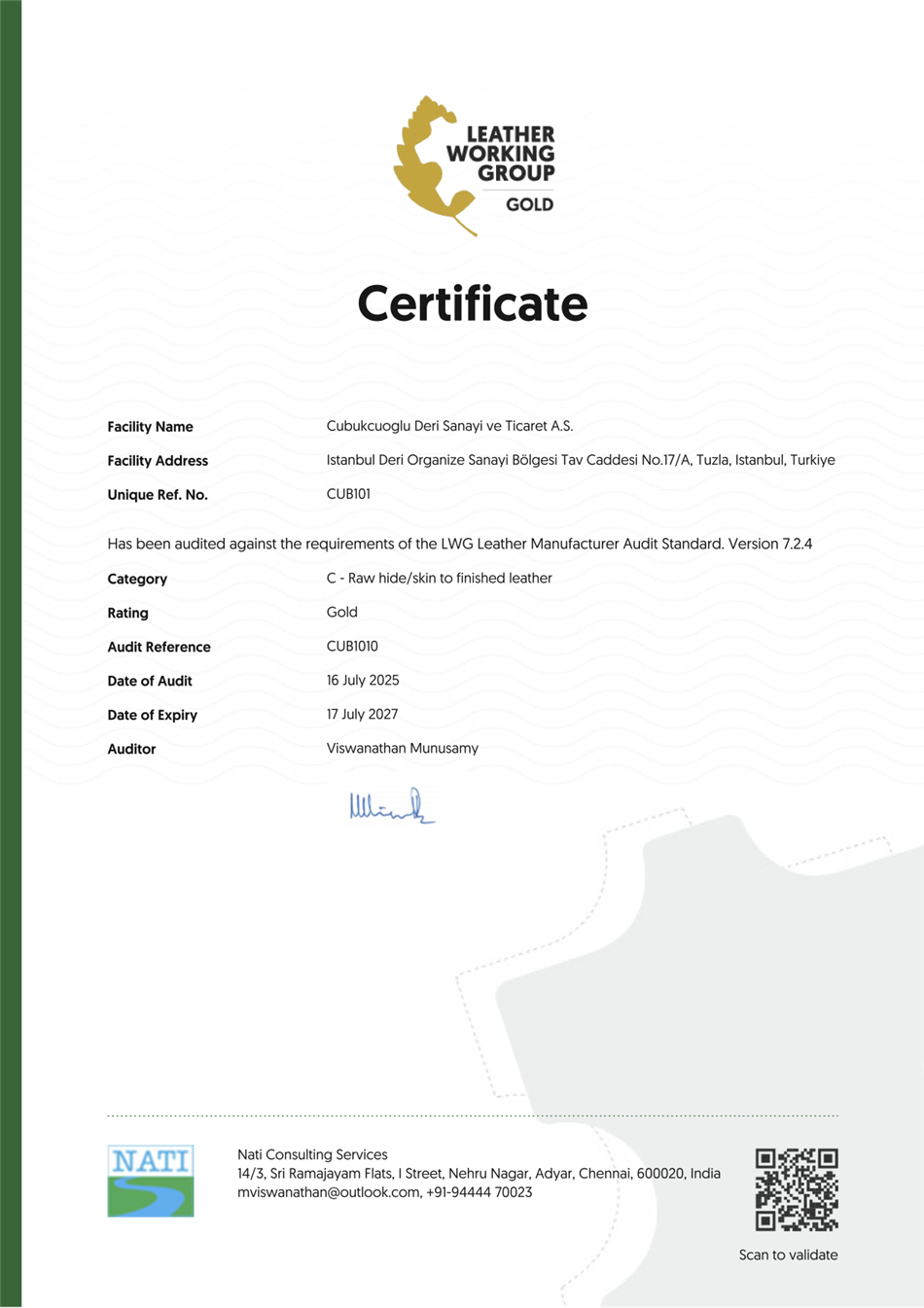Click the name 'Viswanathan Munusamy'
924x1308 pixels.
(x=402, y=748)
